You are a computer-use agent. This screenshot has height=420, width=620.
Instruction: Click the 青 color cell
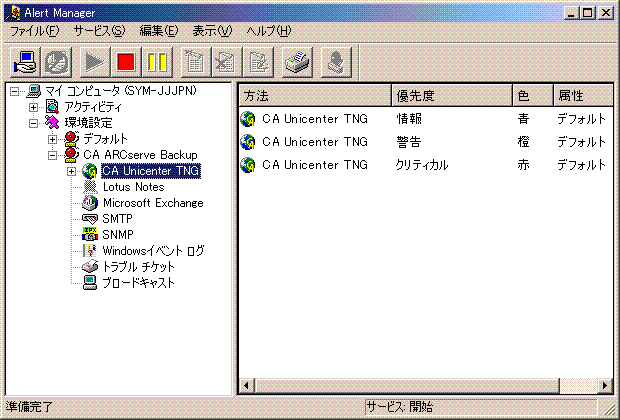(x=524, y=119)
